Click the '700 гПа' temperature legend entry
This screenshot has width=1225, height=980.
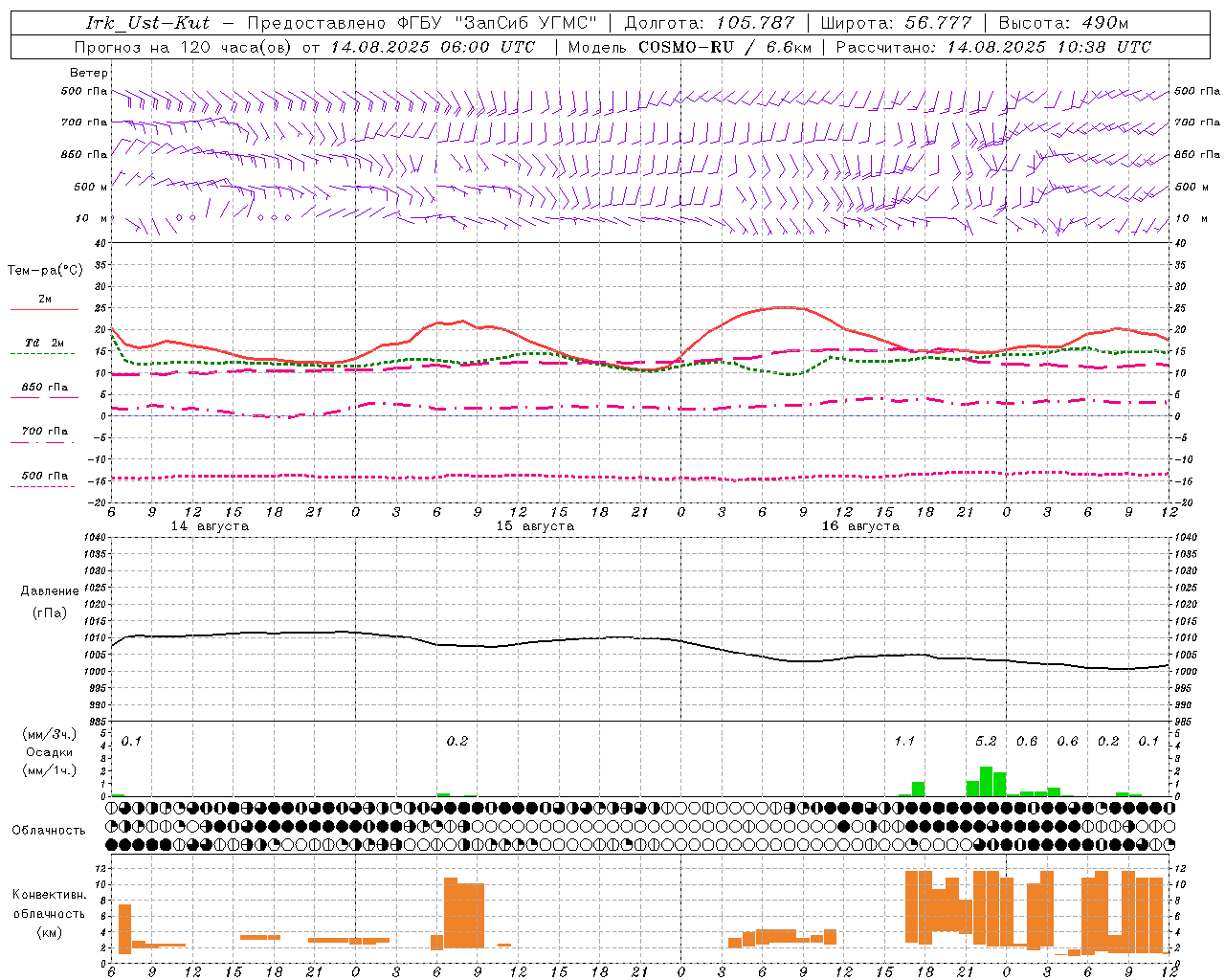(x=44, y=432)
